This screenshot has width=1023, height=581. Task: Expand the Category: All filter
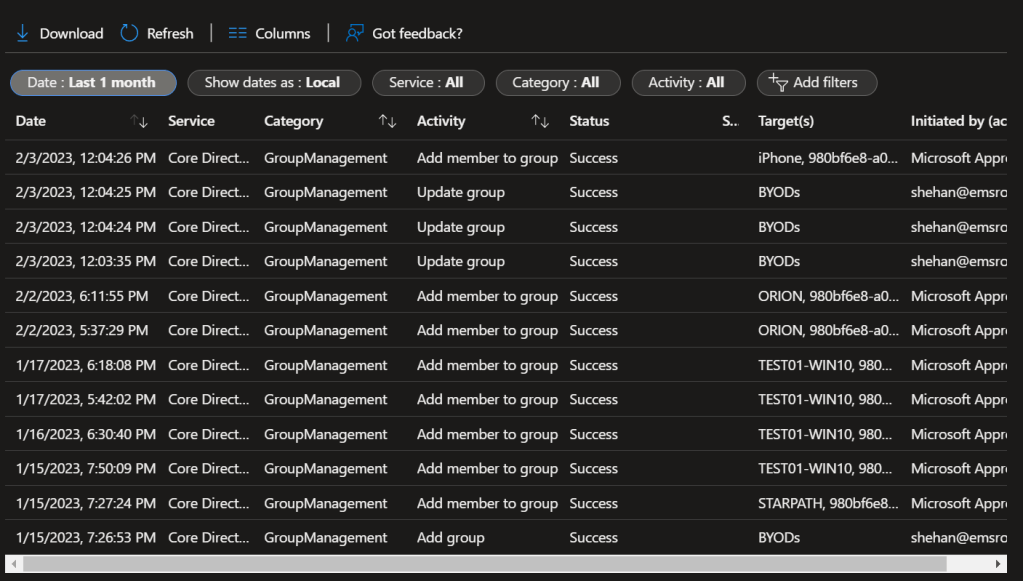(x=557, y=83)
